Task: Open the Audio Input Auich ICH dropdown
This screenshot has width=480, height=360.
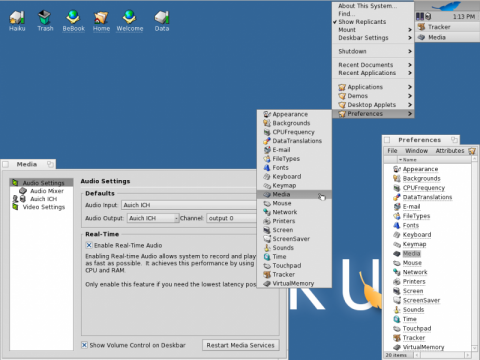Action: click(x=189, y=205)
